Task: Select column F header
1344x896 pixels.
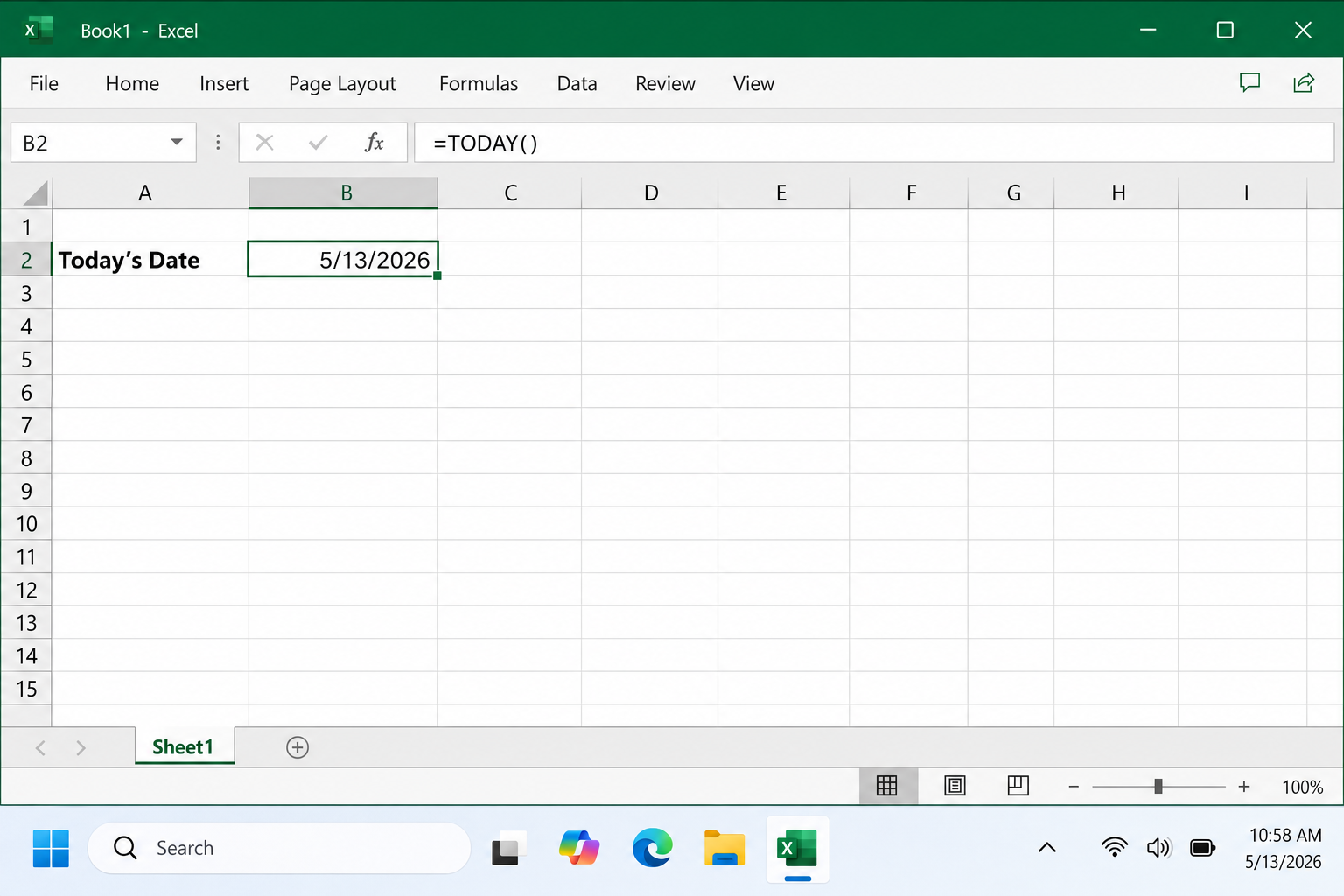Action: [910, 192]
